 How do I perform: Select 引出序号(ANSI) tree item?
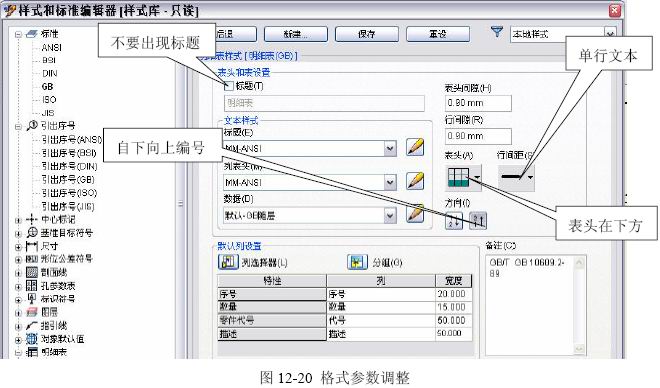click(x=71, y=139)
